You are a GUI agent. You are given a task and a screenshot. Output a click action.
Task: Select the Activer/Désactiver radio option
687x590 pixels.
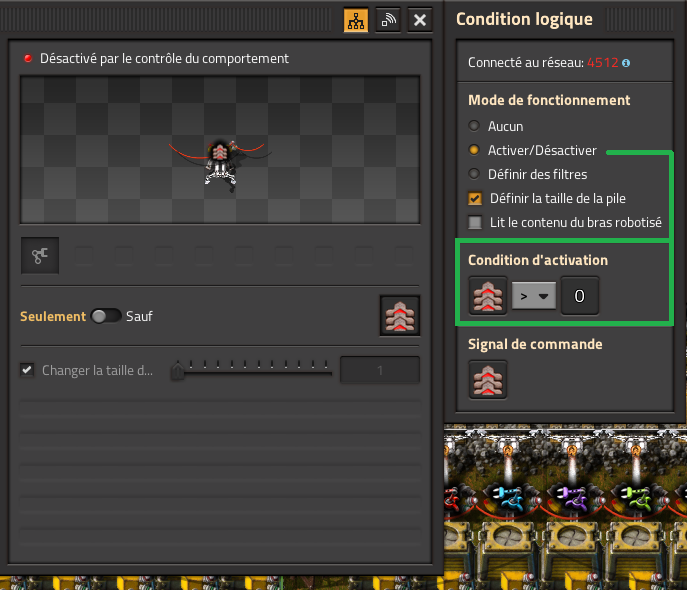pyautogui.click(x=474, y=150)
